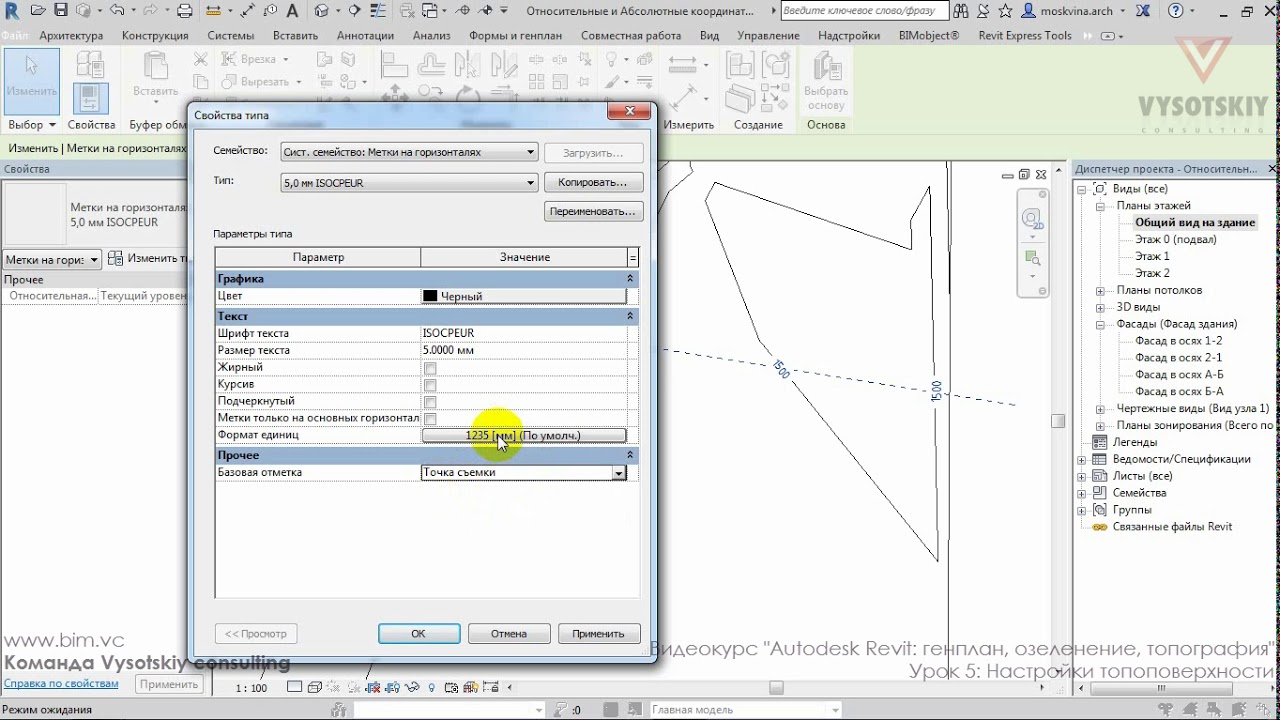
Task: Select the Text 'A' tool in quick access toolbar
Action: pos(291,11)
